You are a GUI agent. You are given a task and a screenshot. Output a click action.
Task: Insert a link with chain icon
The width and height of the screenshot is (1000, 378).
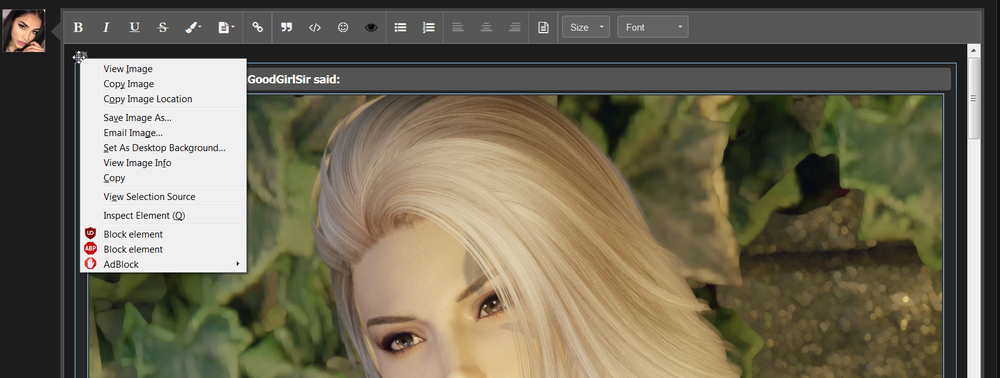tap(258, 27)
